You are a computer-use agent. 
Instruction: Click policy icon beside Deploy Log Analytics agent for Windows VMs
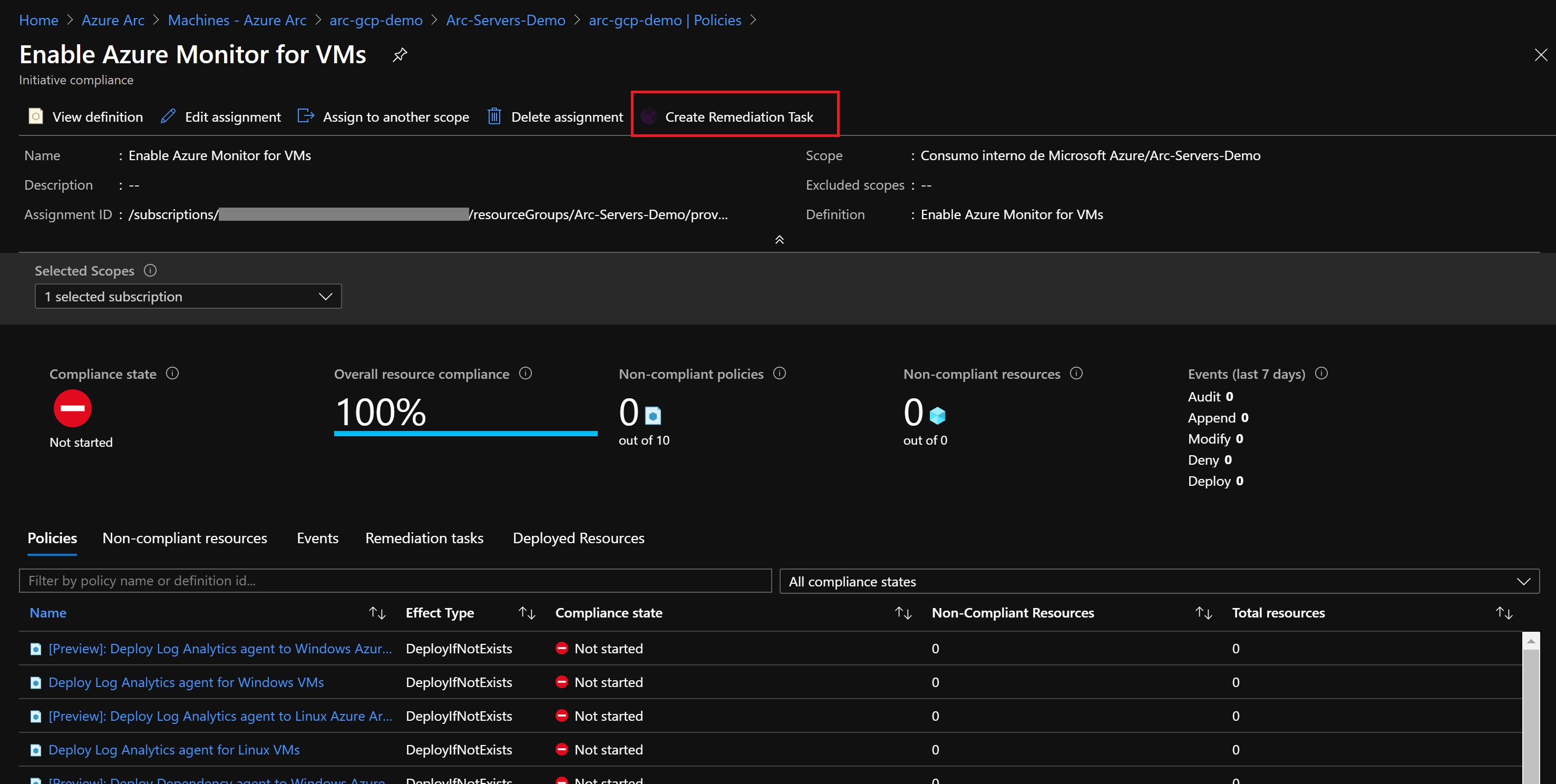[36, 682]
